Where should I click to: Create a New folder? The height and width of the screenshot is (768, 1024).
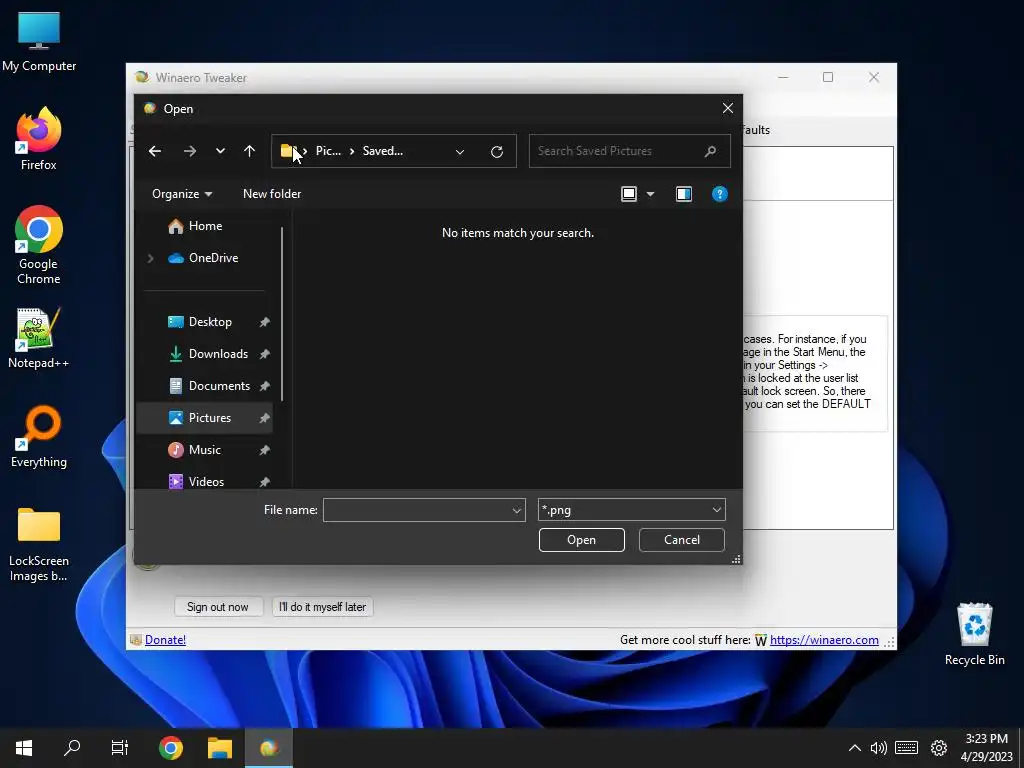(272, 194)
